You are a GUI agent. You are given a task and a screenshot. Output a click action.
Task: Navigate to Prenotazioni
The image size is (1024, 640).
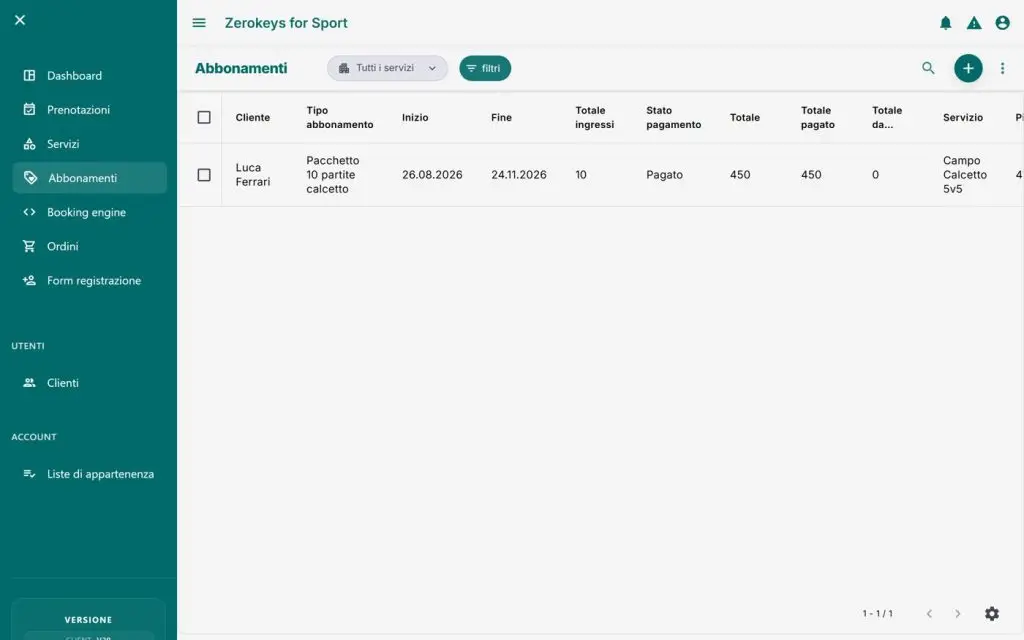(89, 110)
